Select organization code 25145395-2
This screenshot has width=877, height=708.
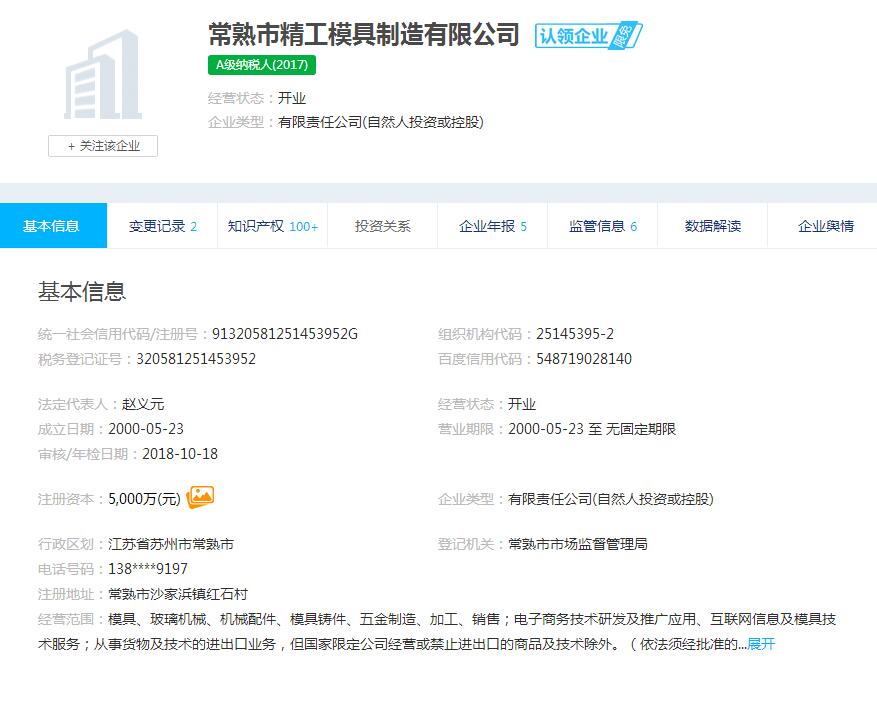575,334
